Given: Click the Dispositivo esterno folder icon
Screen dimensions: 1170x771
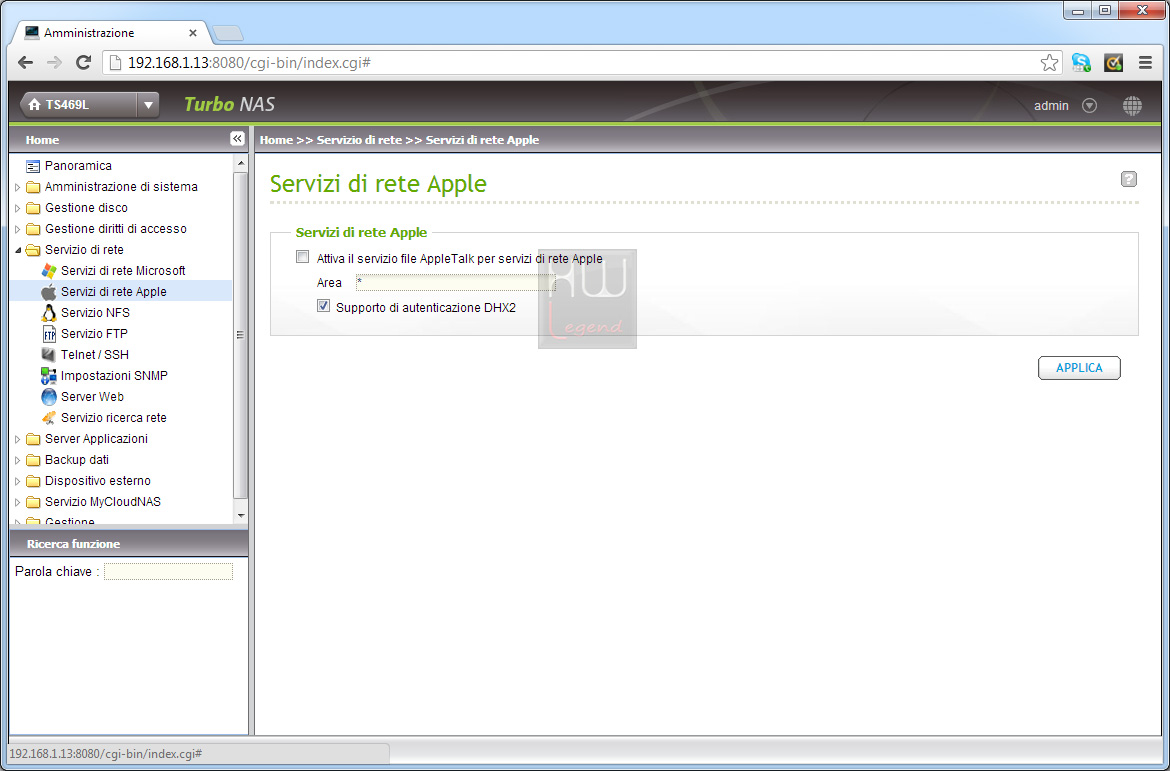Looking at the screenshot, I should click(x=33, y=481).
